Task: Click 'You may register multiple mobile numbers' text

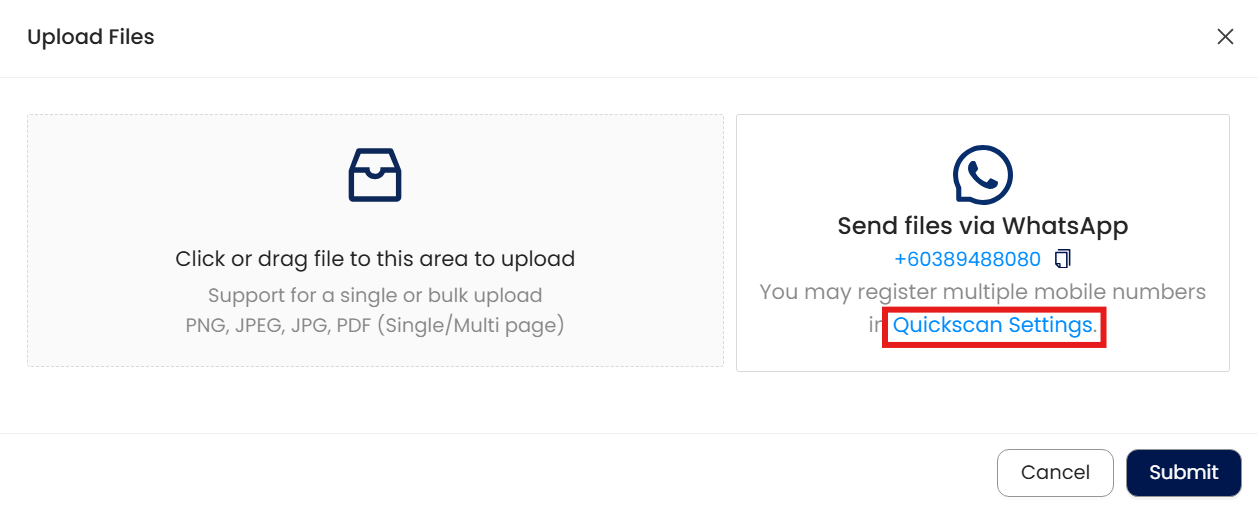Action: [982, 292]
